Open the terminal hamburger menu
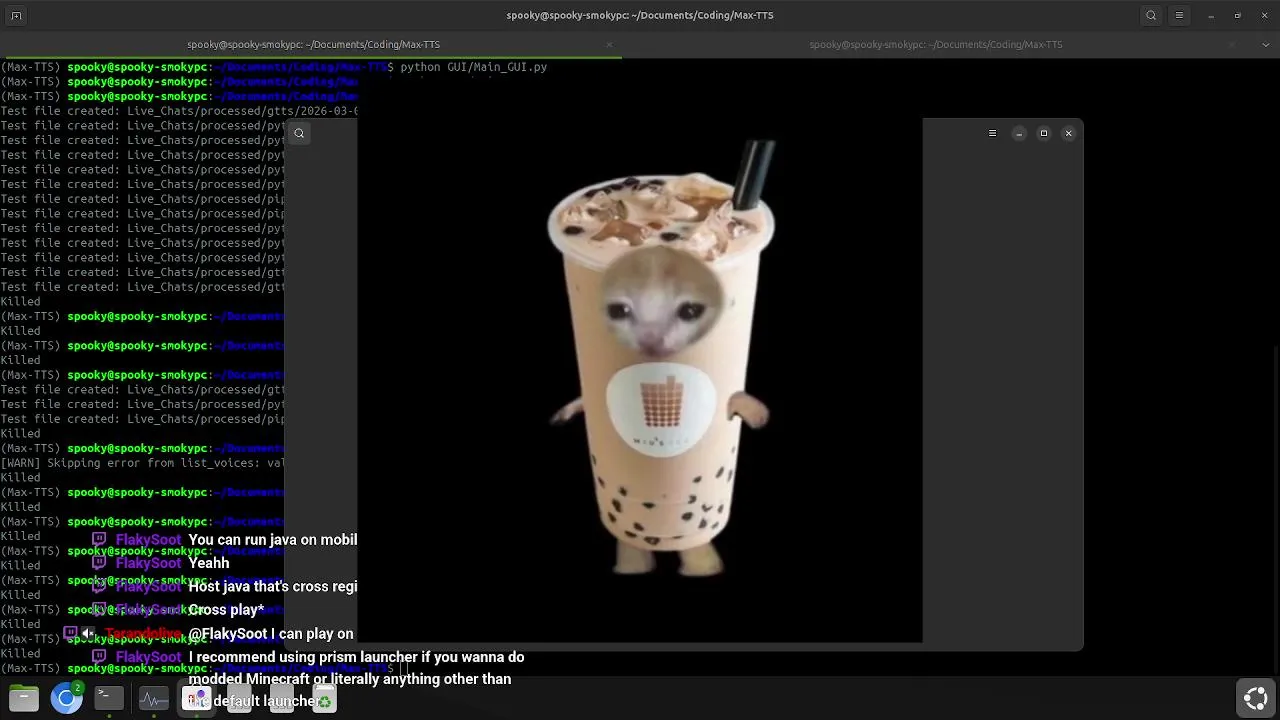 (1179, 15)
